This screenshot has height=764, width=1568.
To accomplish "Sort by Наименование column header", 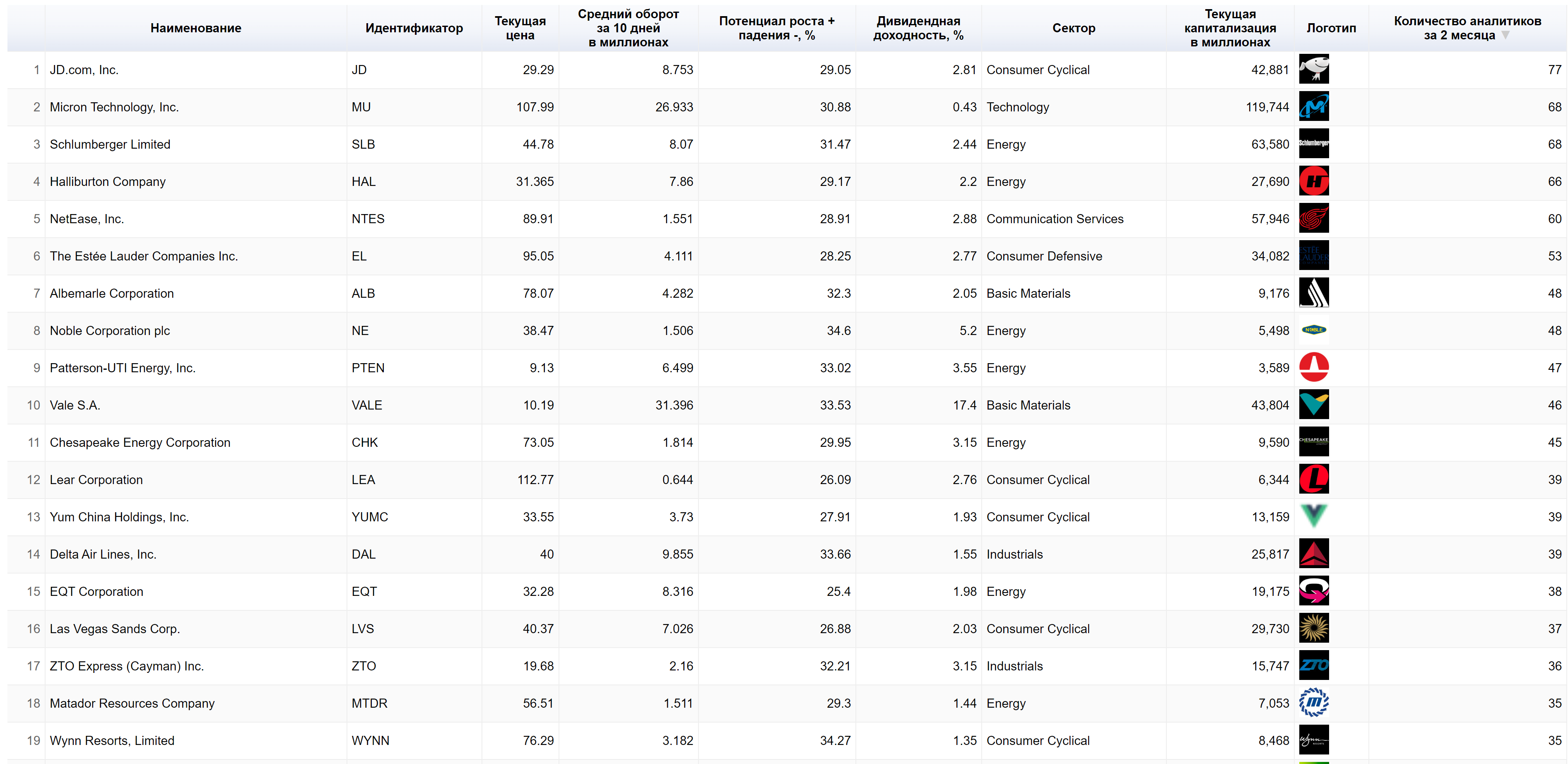I will coord(195,28).
